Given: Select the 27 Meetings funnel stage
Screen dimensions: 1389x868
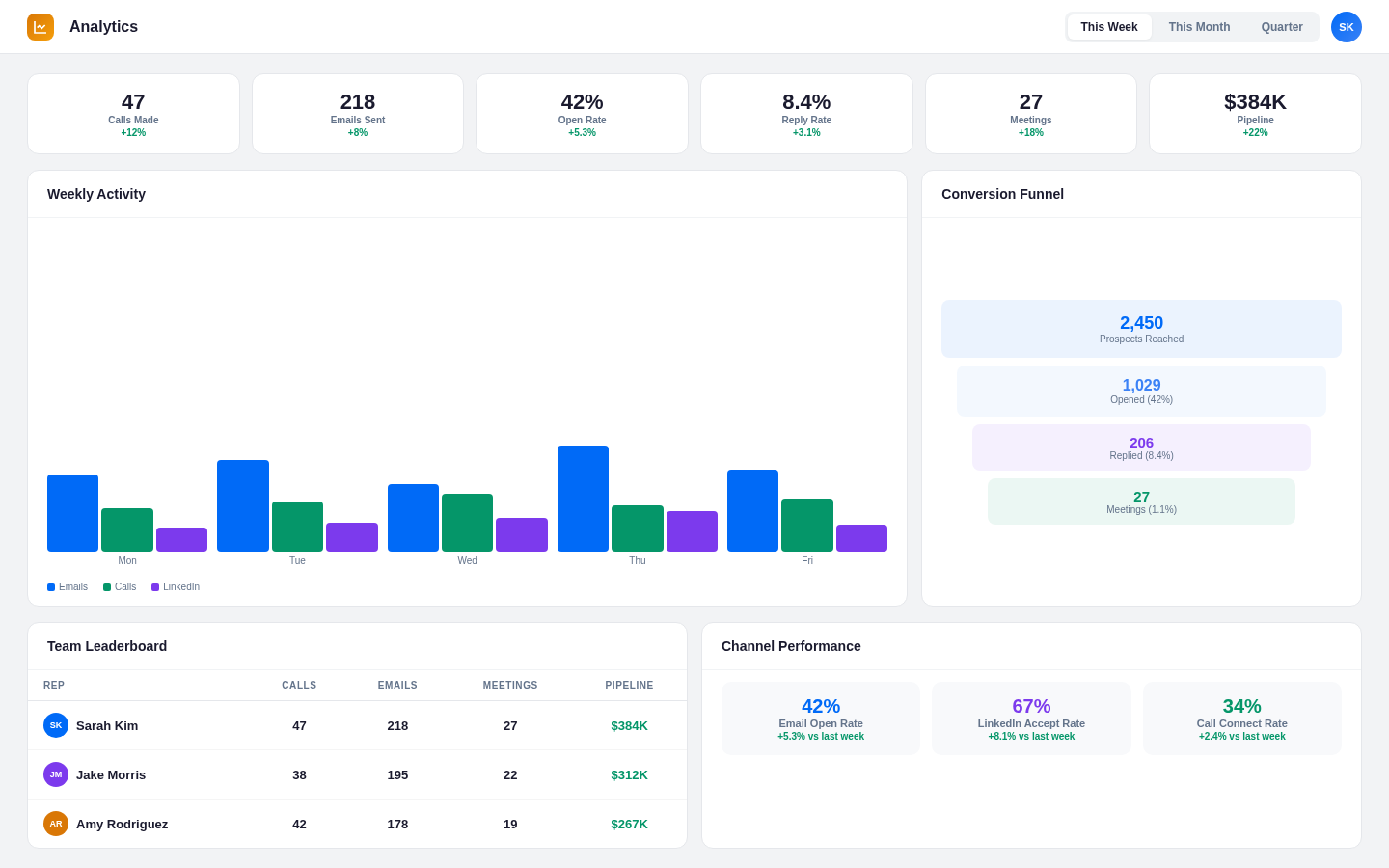Looking at the screenshot, I should (1141, 502).
